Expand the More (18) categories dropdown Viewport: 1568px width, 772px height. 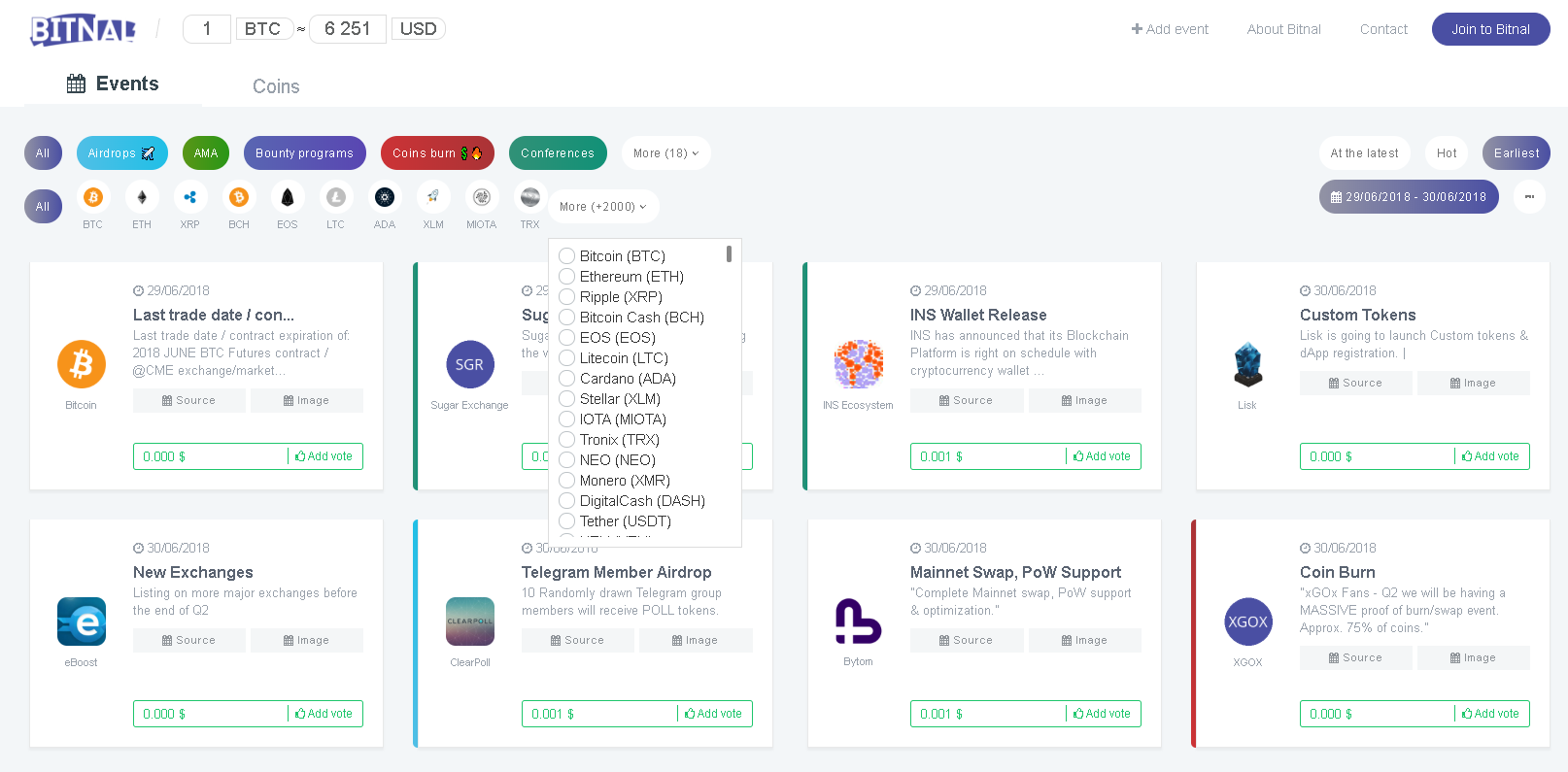666,153
